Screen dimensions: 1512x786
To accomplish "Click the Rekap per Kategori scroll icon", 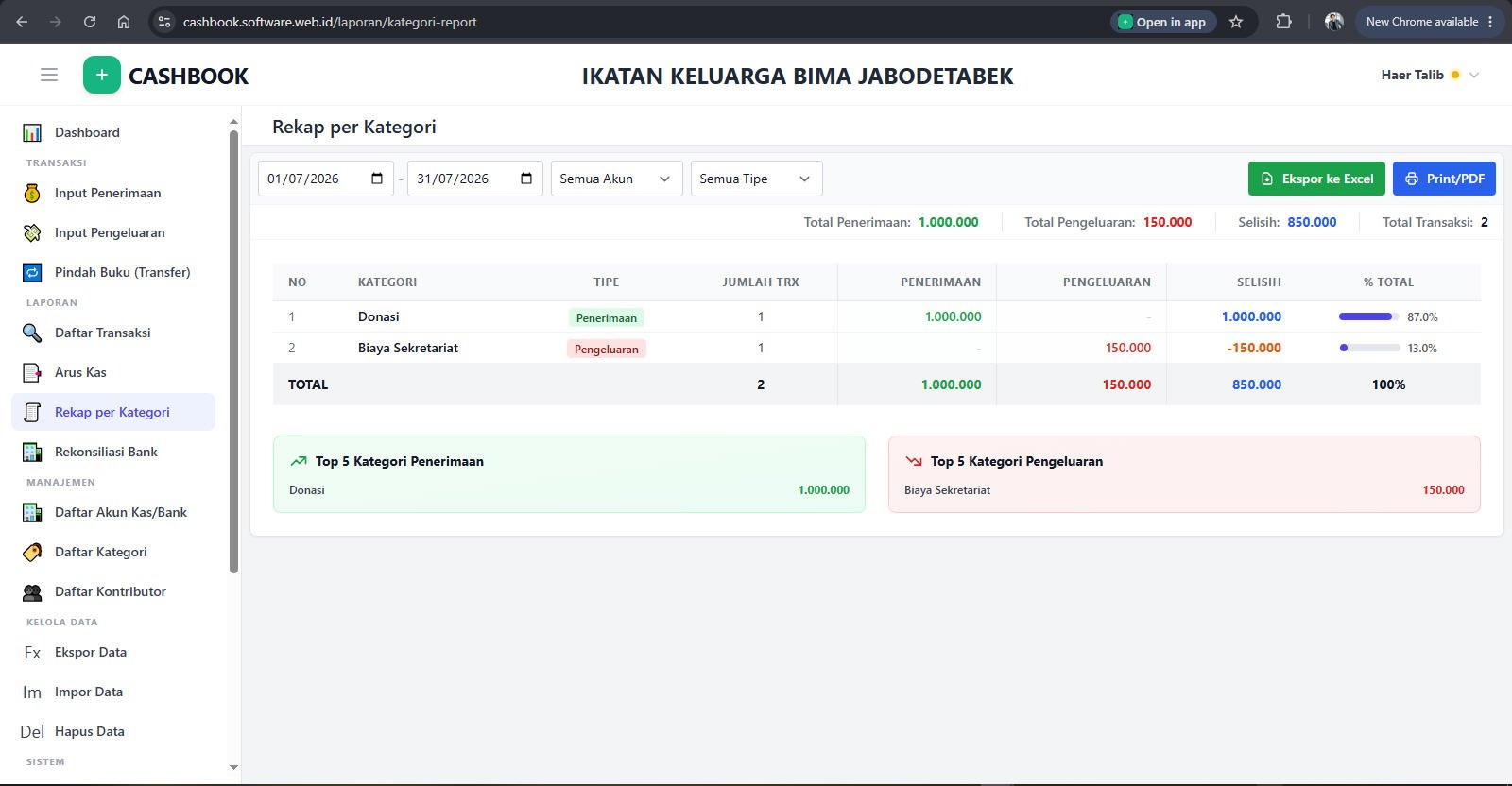I will coord(32,413).
